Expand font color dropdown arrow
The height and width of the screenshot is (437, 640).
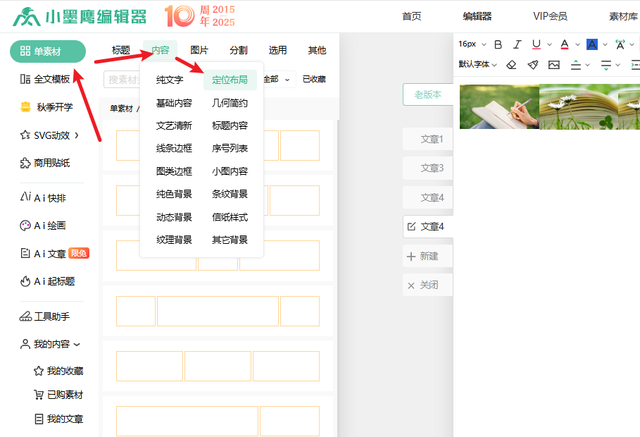pyautogui.click(x=577, y=44)
